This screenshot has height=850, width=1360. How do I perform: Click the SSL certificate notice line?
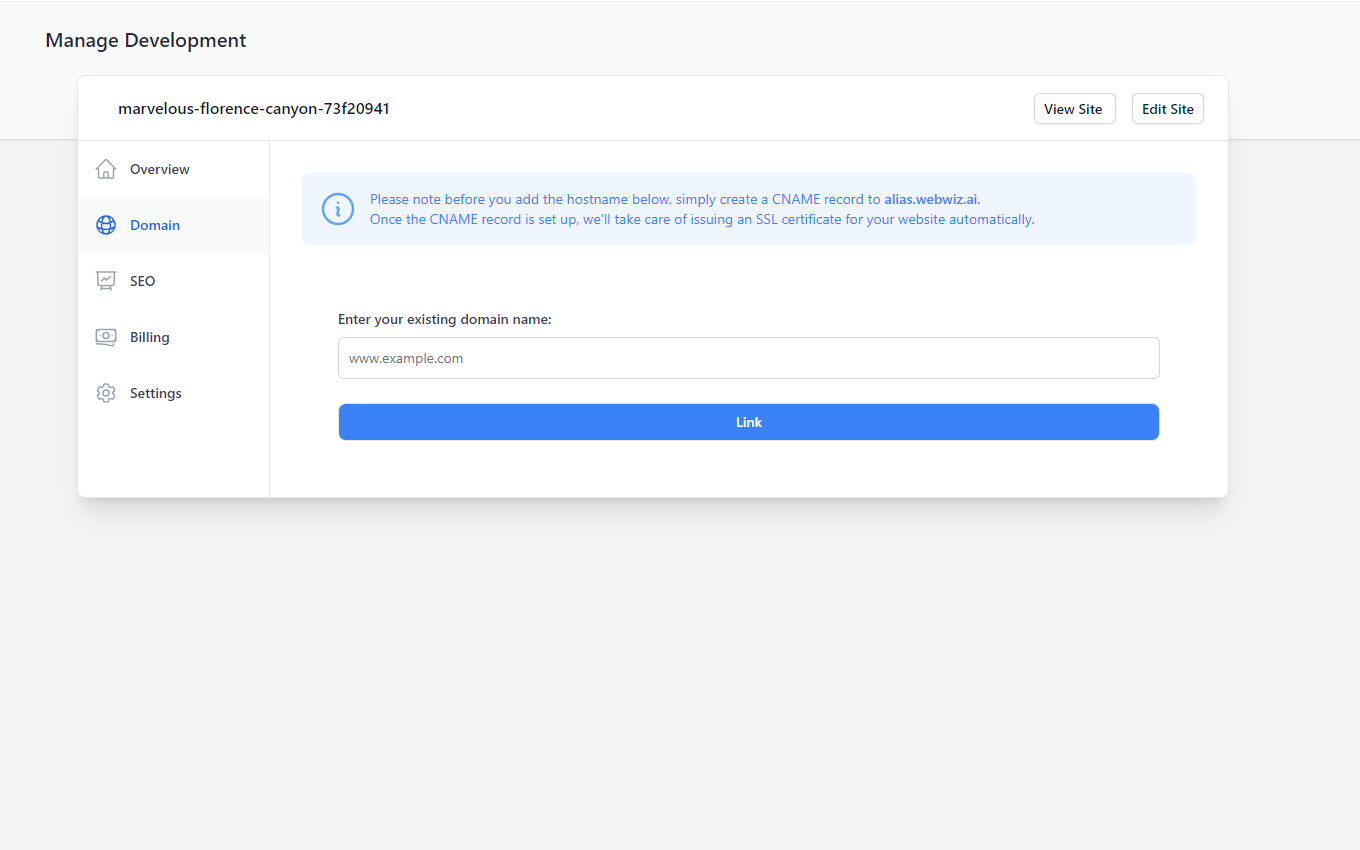pyautogui.click(x=702, y=219)
